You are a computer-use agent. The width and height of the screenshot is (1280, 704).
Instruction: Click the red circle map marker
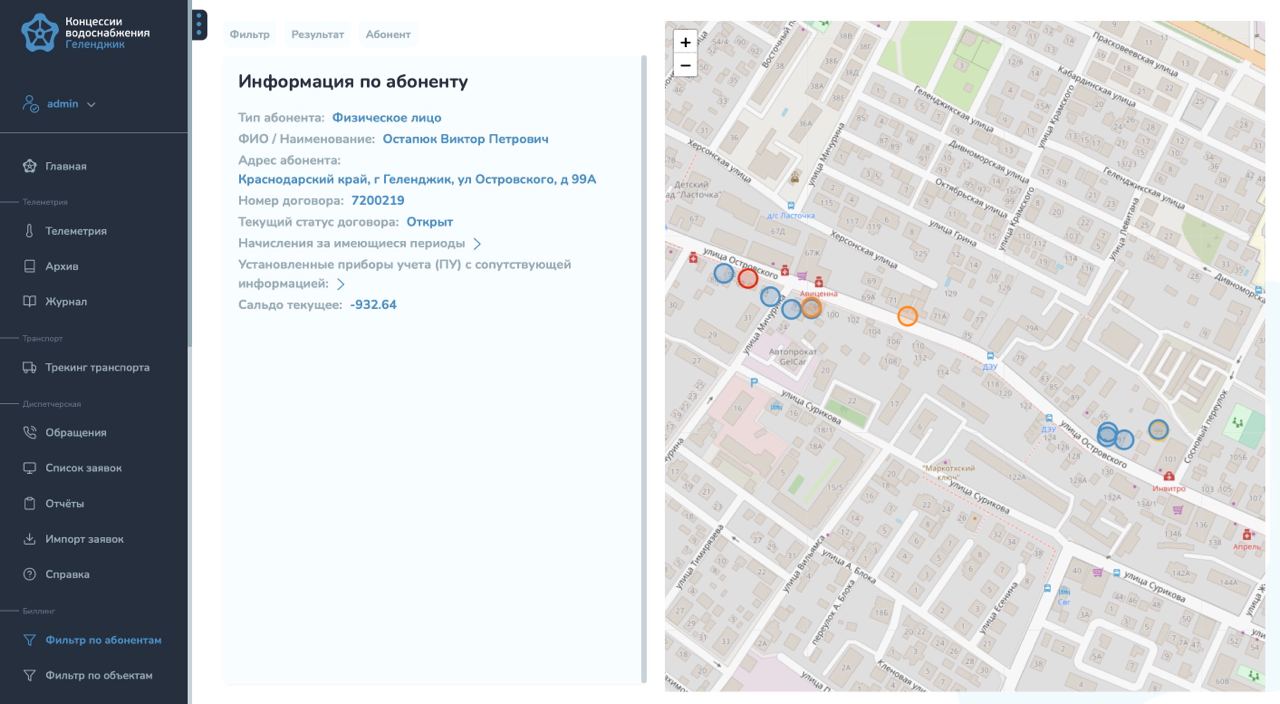pyautogui.click(x=747, y=278)
